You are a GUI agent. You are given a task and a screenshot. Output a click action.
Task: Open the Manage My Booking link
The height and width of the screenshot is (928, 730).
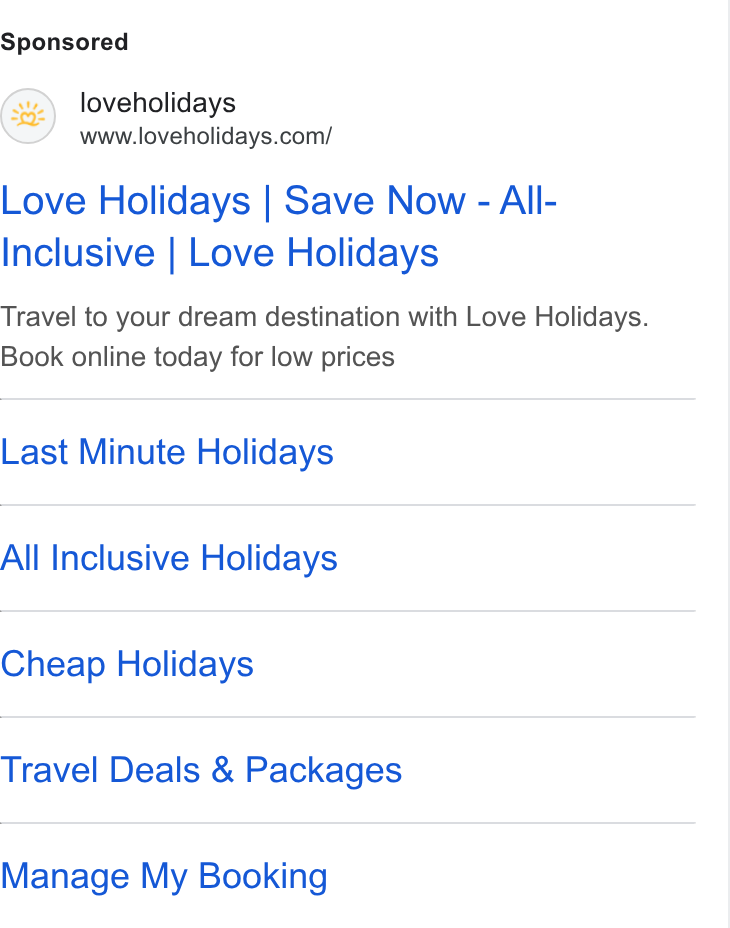(x=164, y=877)
